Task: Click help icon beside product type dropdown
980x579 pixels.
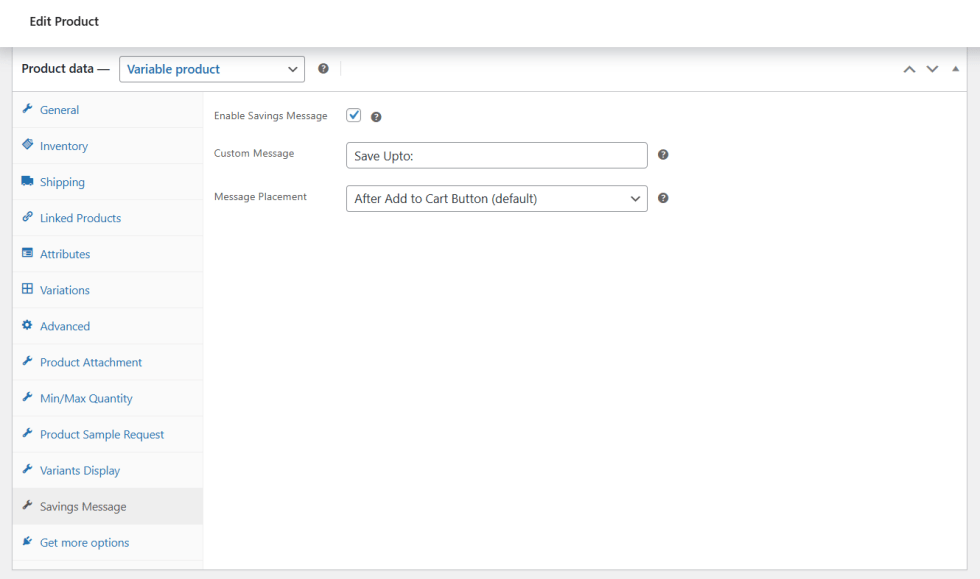Action: pos(323,69)
